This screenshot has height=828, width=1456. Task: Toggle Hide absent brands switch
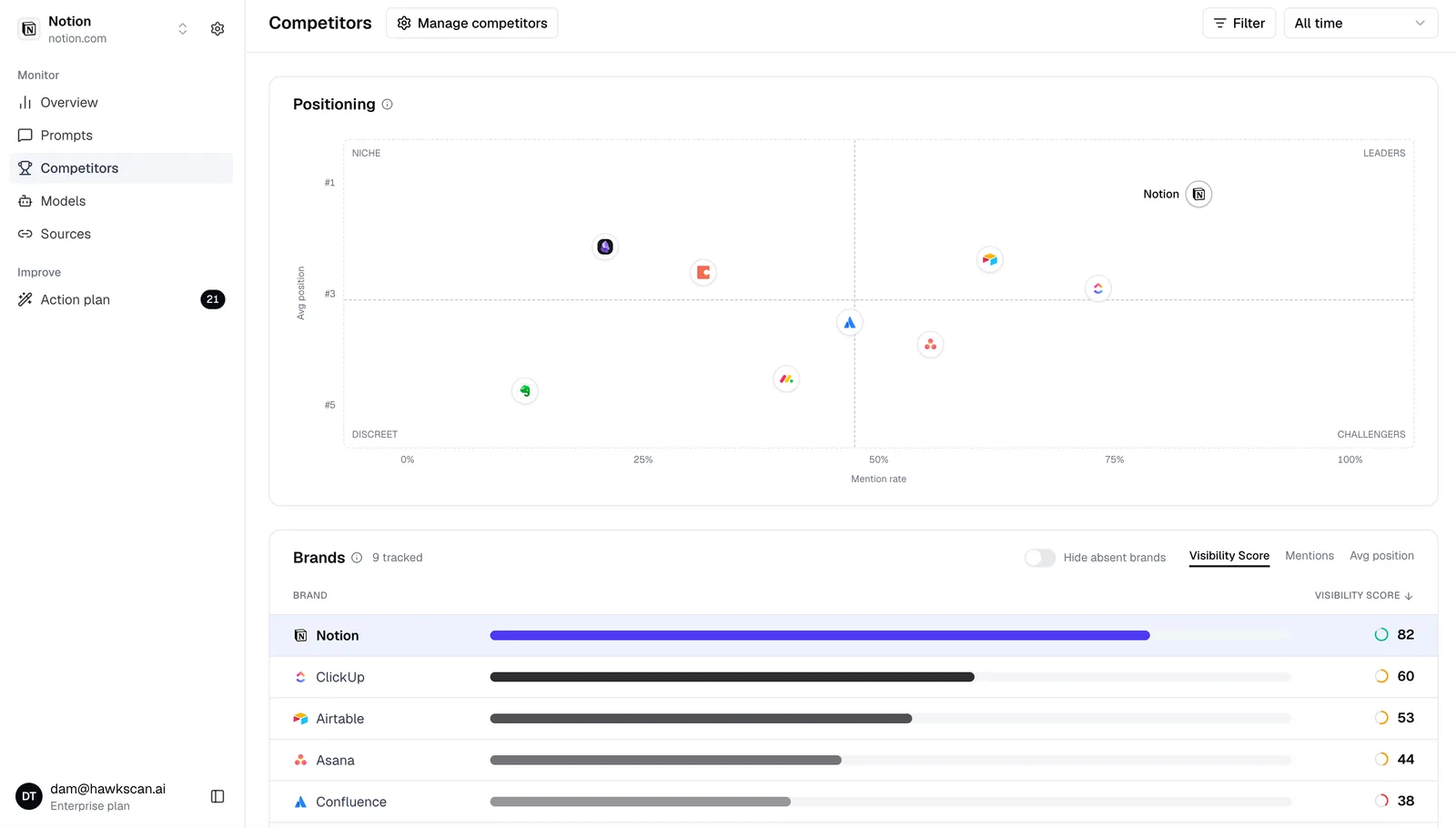pyautogui.click(x=1039, y=558)
